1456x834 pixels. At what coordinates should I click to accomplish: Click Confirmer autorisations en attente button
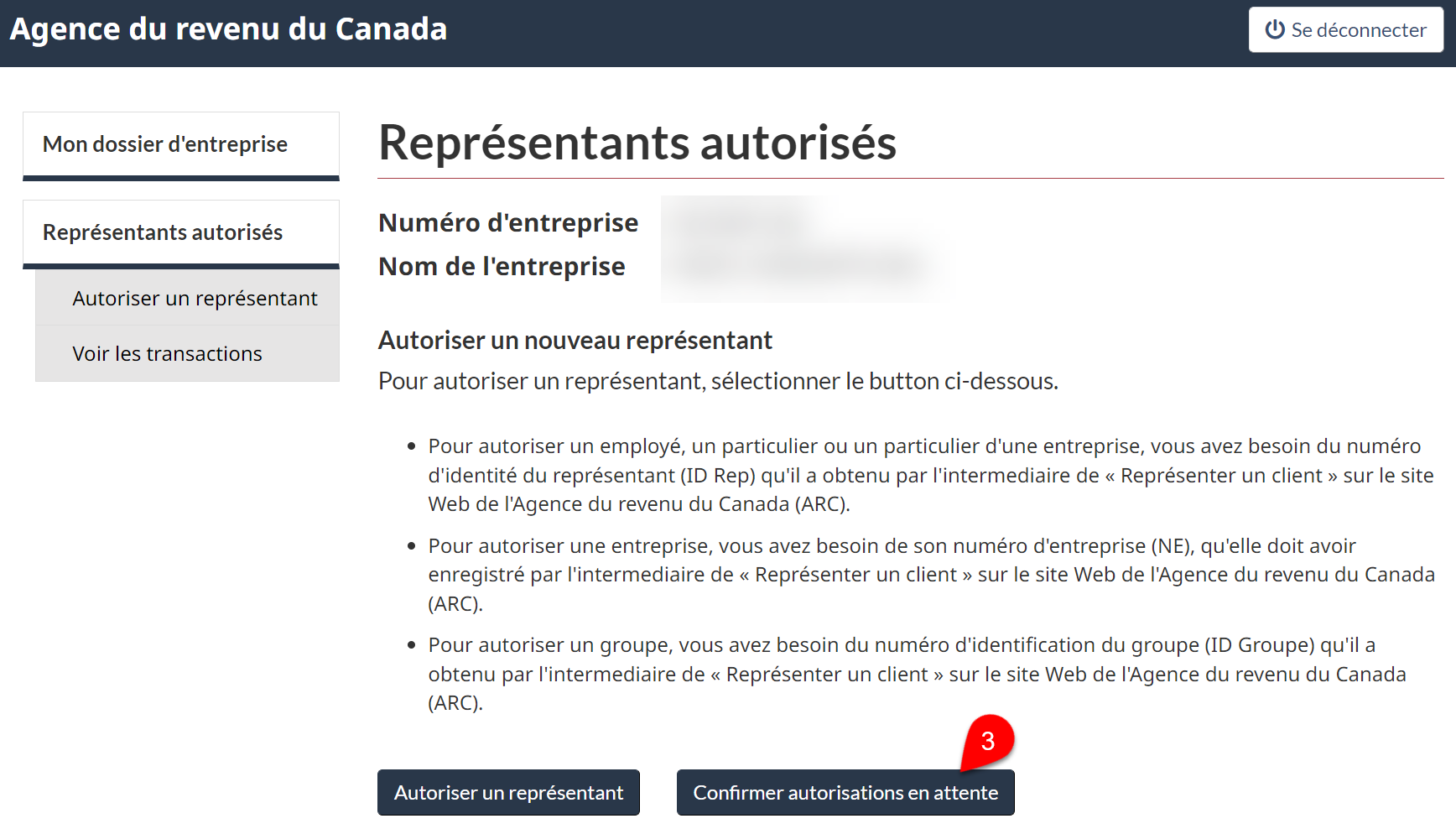click(845, 792)
